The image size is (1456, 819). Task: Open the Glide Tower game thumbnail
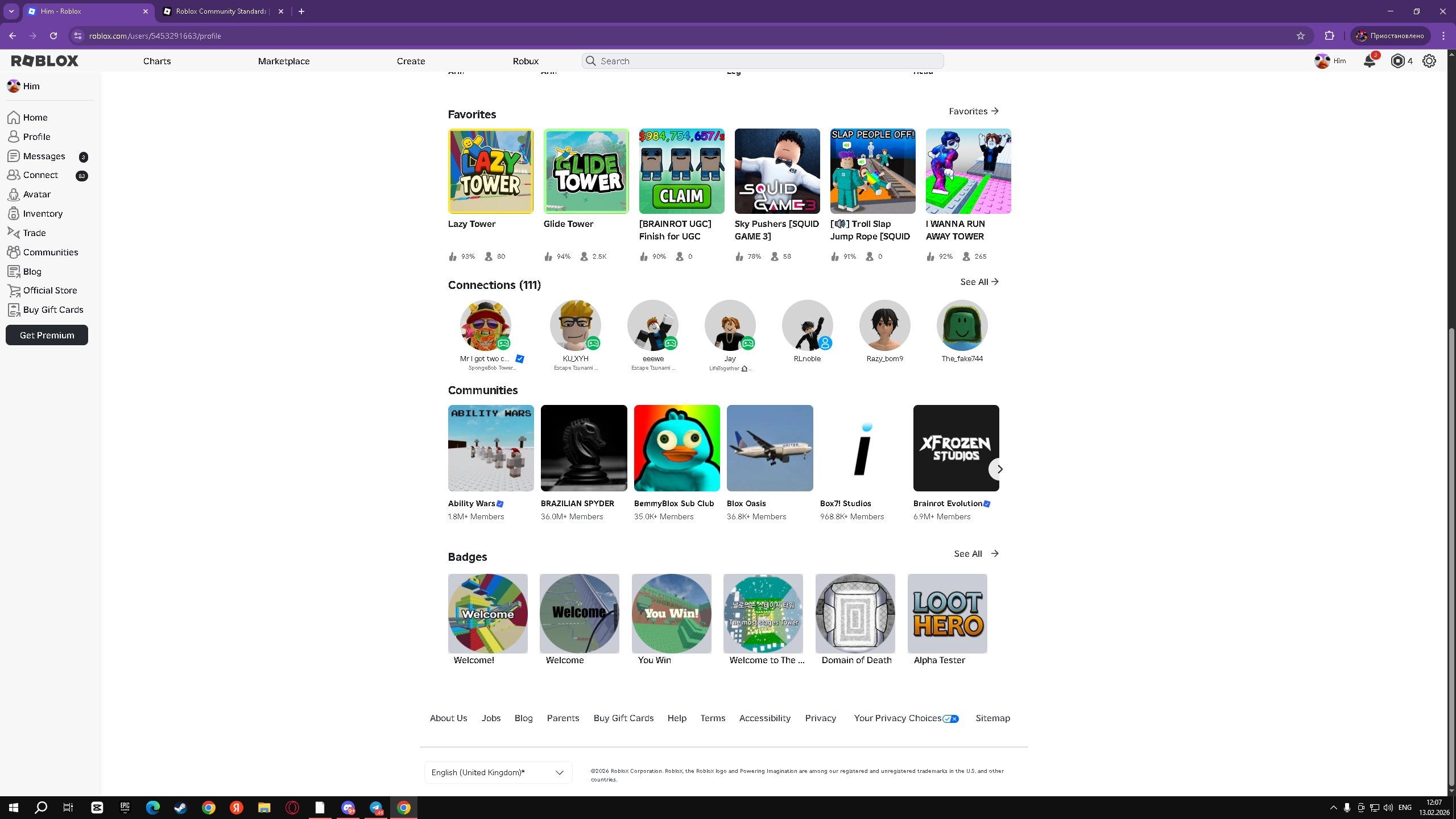point(586,171)
